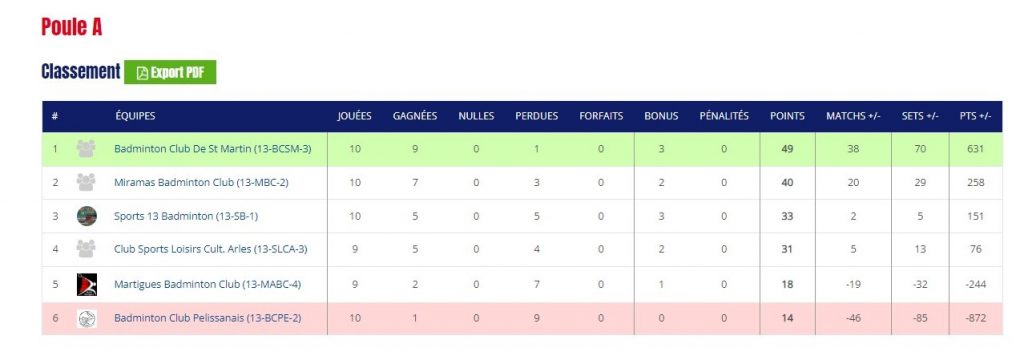Click the SETS +/- column header
1024x360 pixels.
tap(920, 116)
